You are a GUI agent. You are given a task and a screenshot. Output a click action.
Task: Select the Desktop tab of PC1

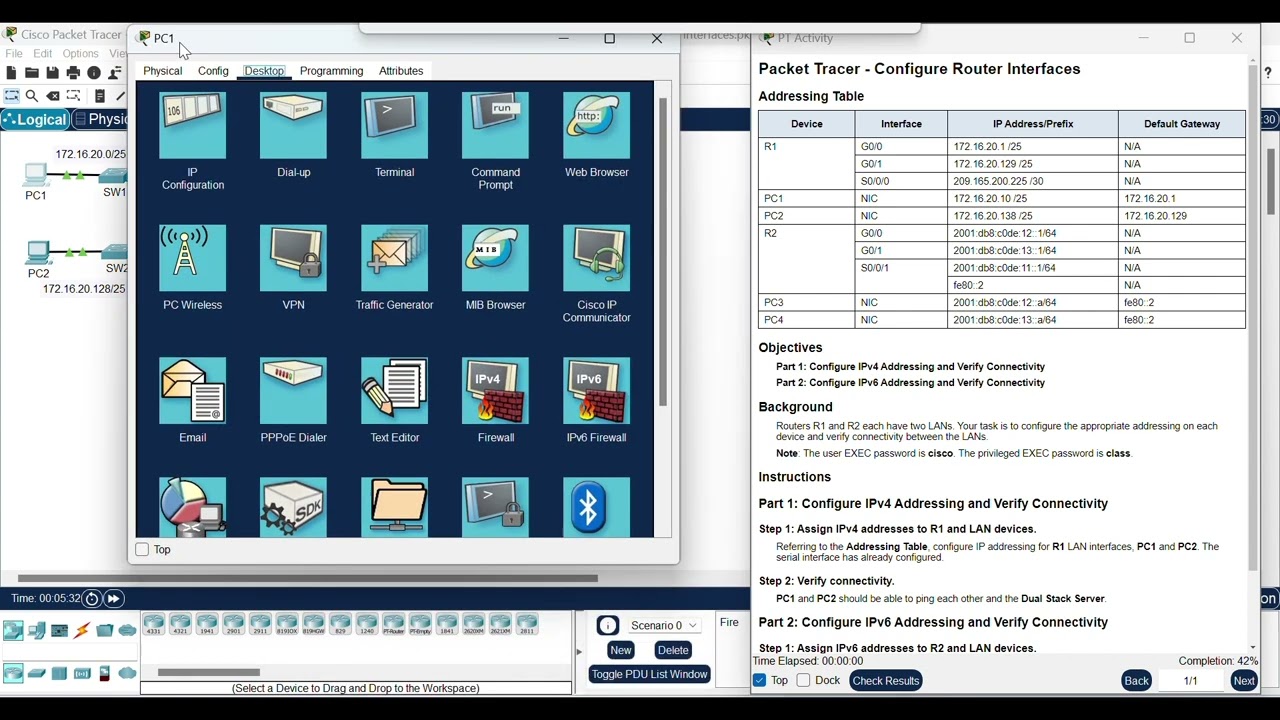click(264, 71)
